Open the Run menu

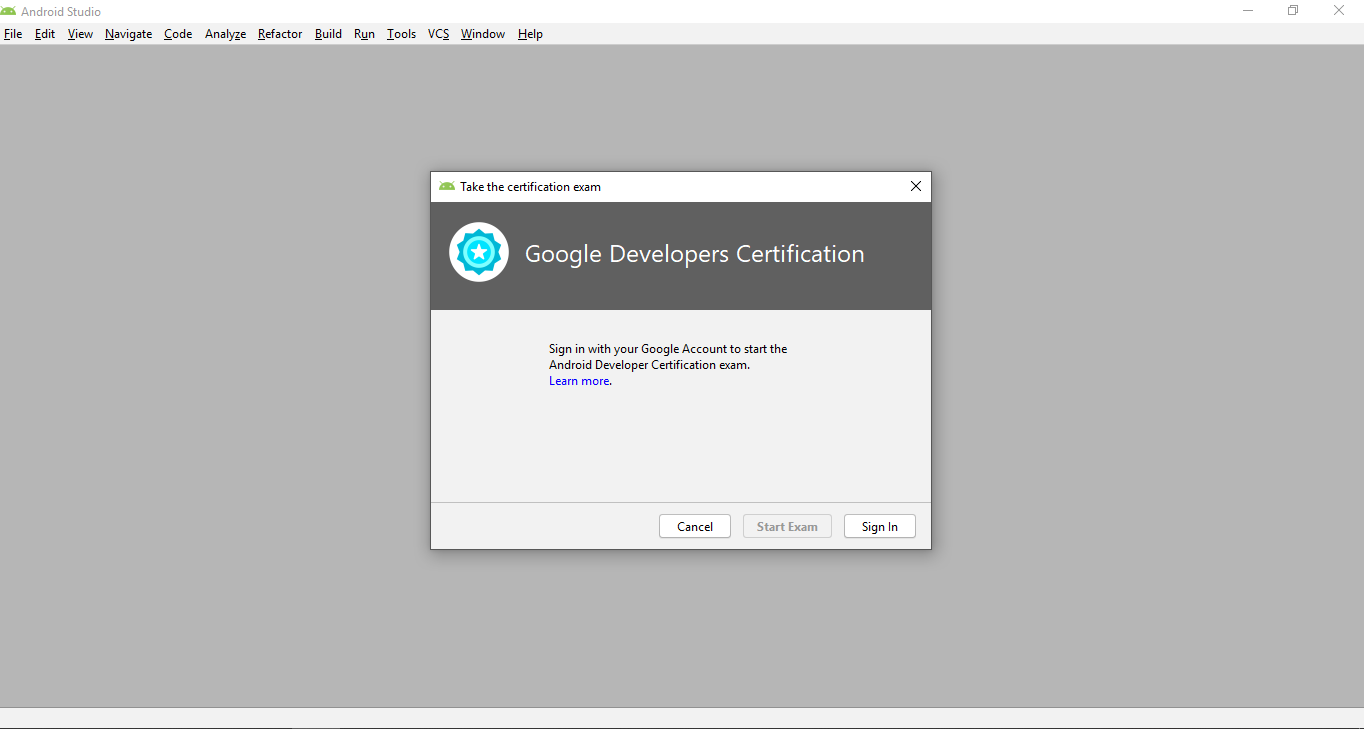364,34
